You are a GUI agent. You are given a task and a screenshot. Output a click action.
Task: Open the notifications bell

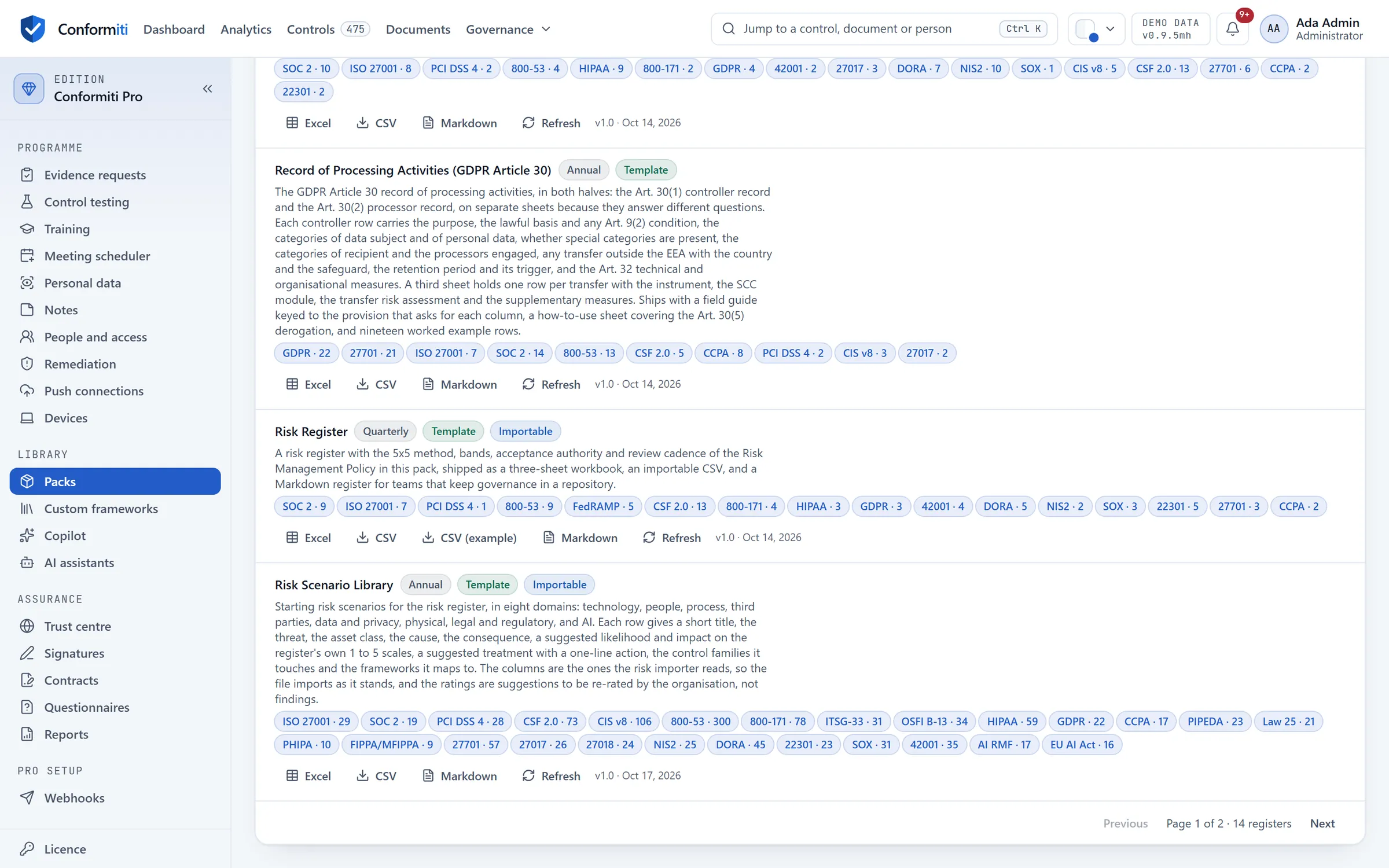(x=1232, y=28)
